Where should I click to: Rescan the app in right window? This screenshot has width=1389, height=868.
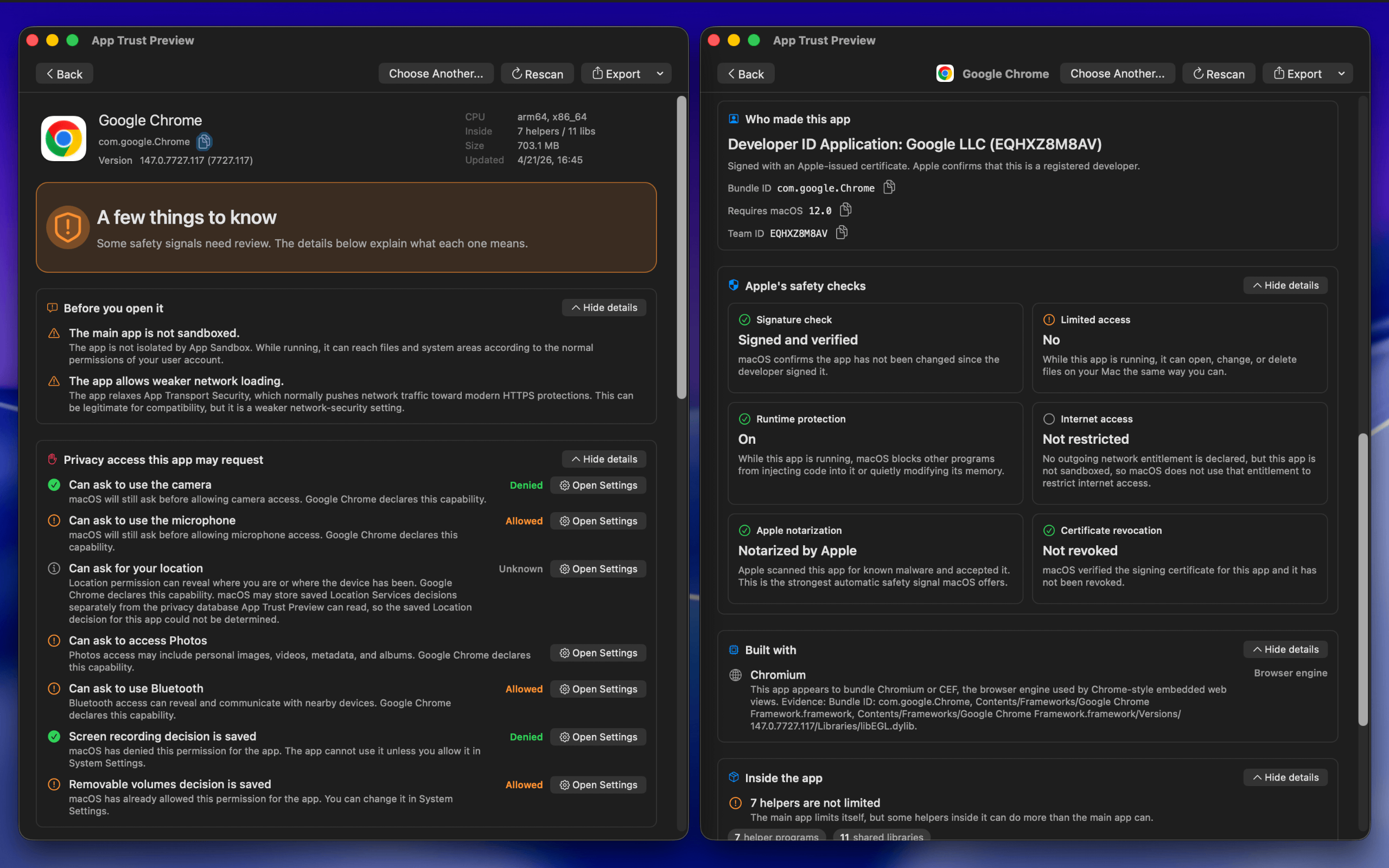pos(1219,73)
